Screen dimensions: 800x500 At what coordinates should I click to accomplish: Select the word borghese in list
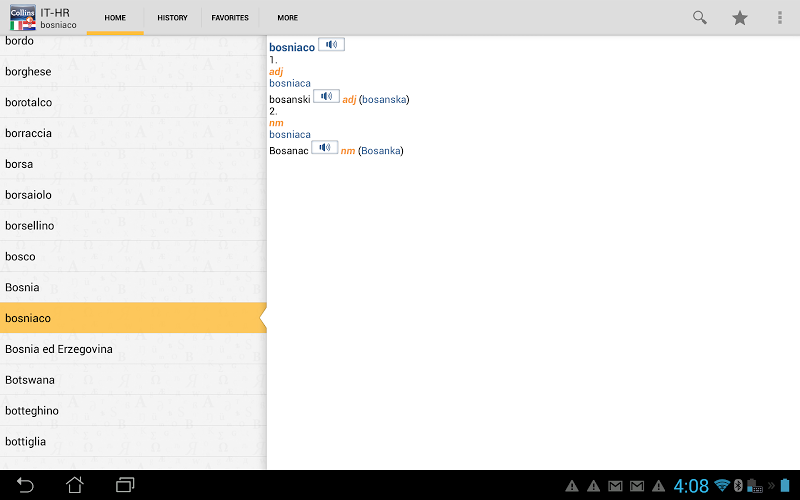(x=133, y=71)
